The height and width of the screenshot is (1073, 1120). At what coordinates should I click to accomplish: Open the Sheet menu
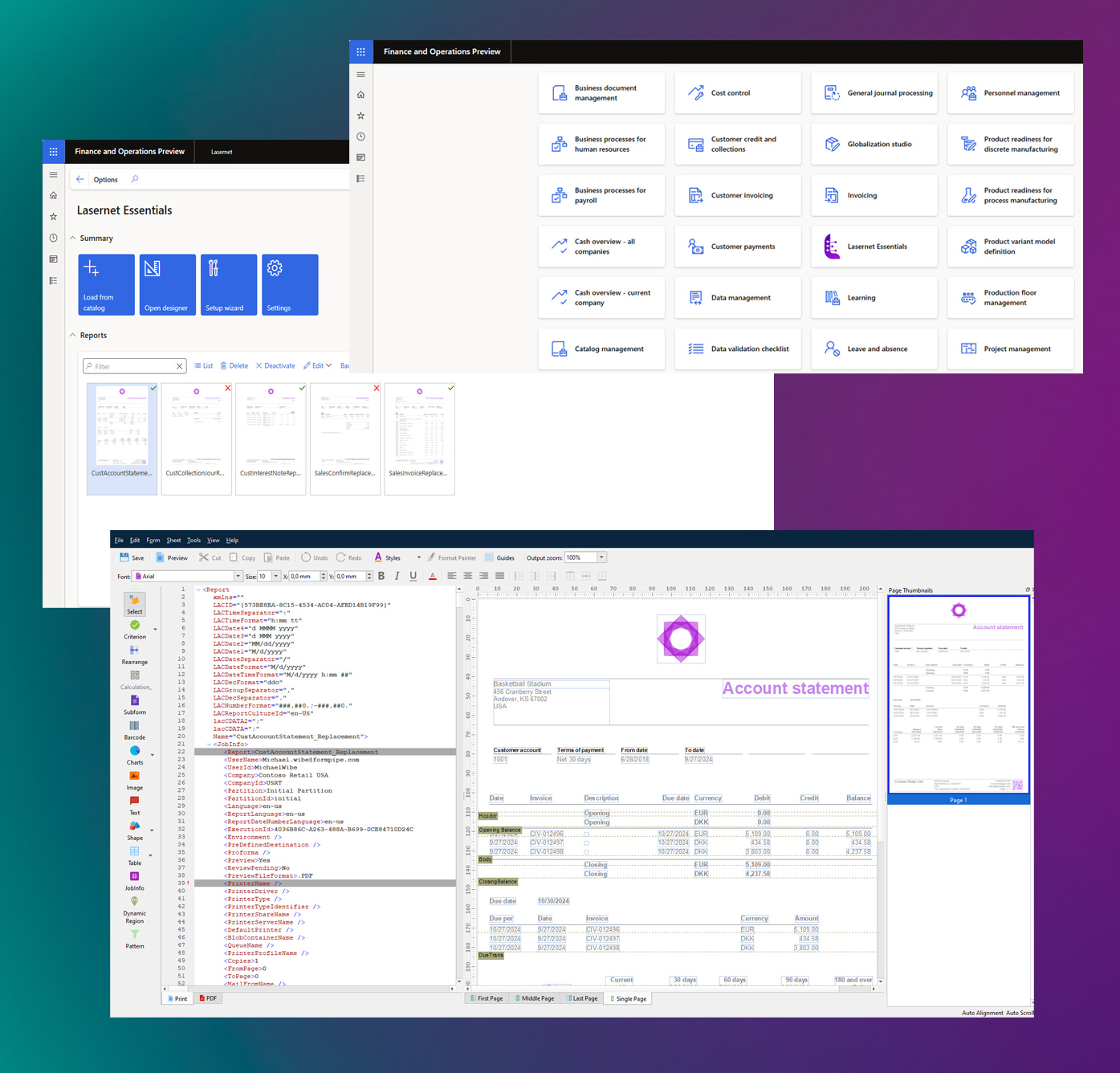tap(173, 541)
